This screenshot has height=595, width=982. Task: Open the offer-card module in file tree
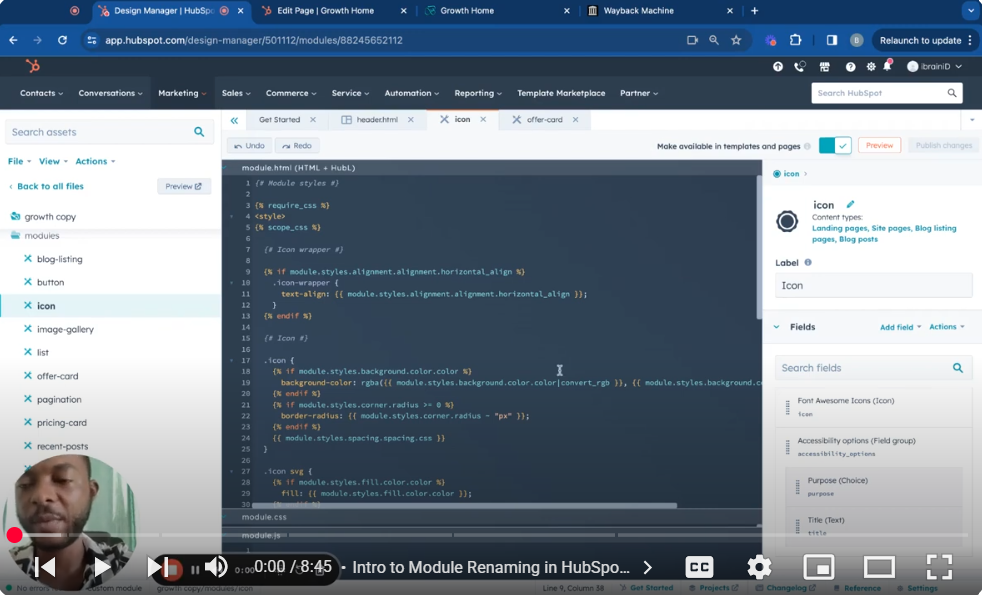57,376
